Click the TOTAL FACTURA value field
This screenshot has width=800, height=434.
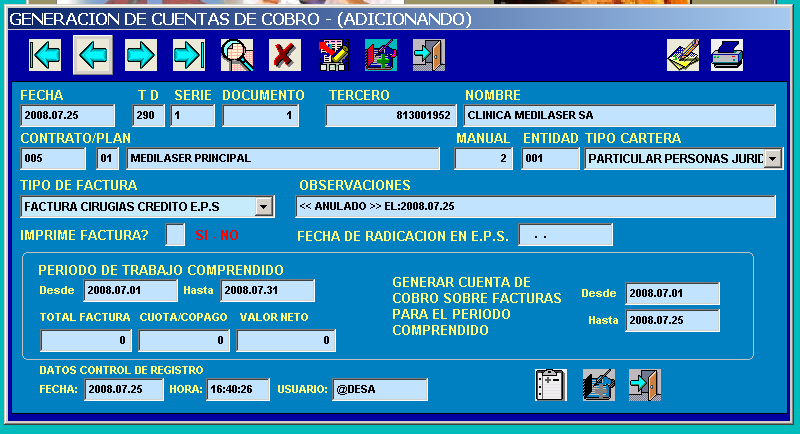(86, 341)
